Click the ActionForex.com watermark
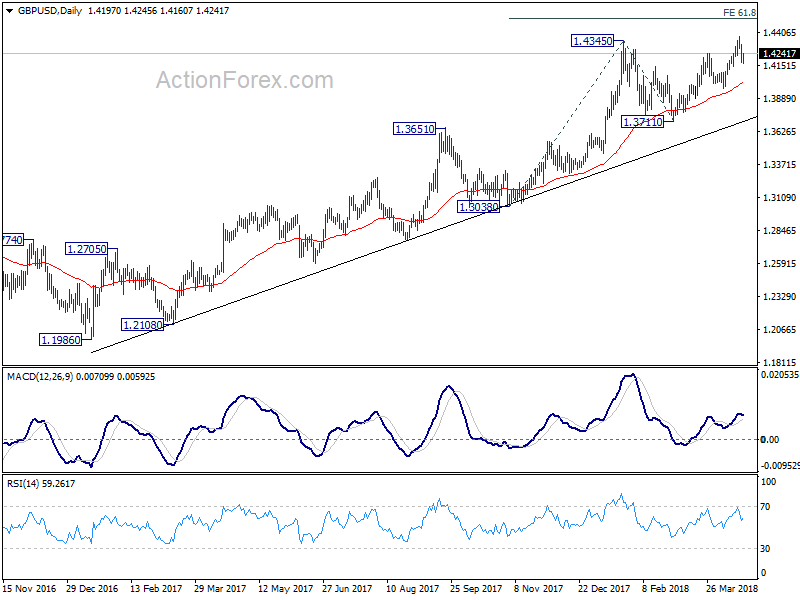The height and width of the screenshot is (600, 800). point(244,80)
